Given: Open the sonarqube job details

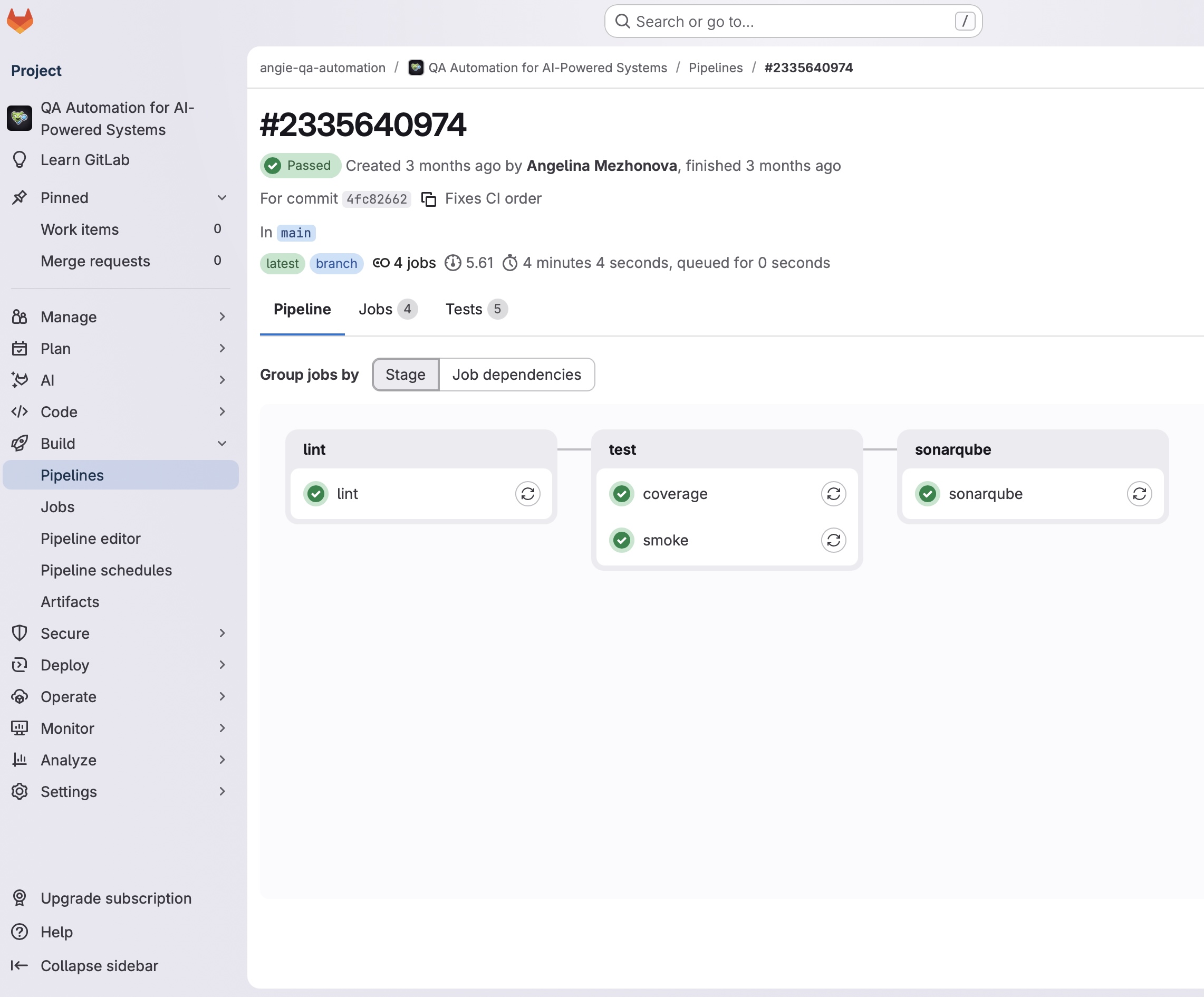Looking at the screenshot, I should pyautogui.click(x=985, y=494).
